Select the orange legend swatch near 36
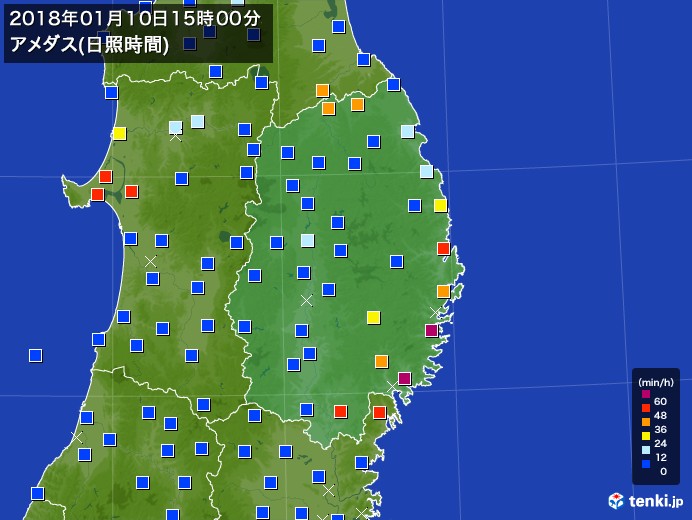Viewport: 692px width, 520px height. [x=646, y=422]
